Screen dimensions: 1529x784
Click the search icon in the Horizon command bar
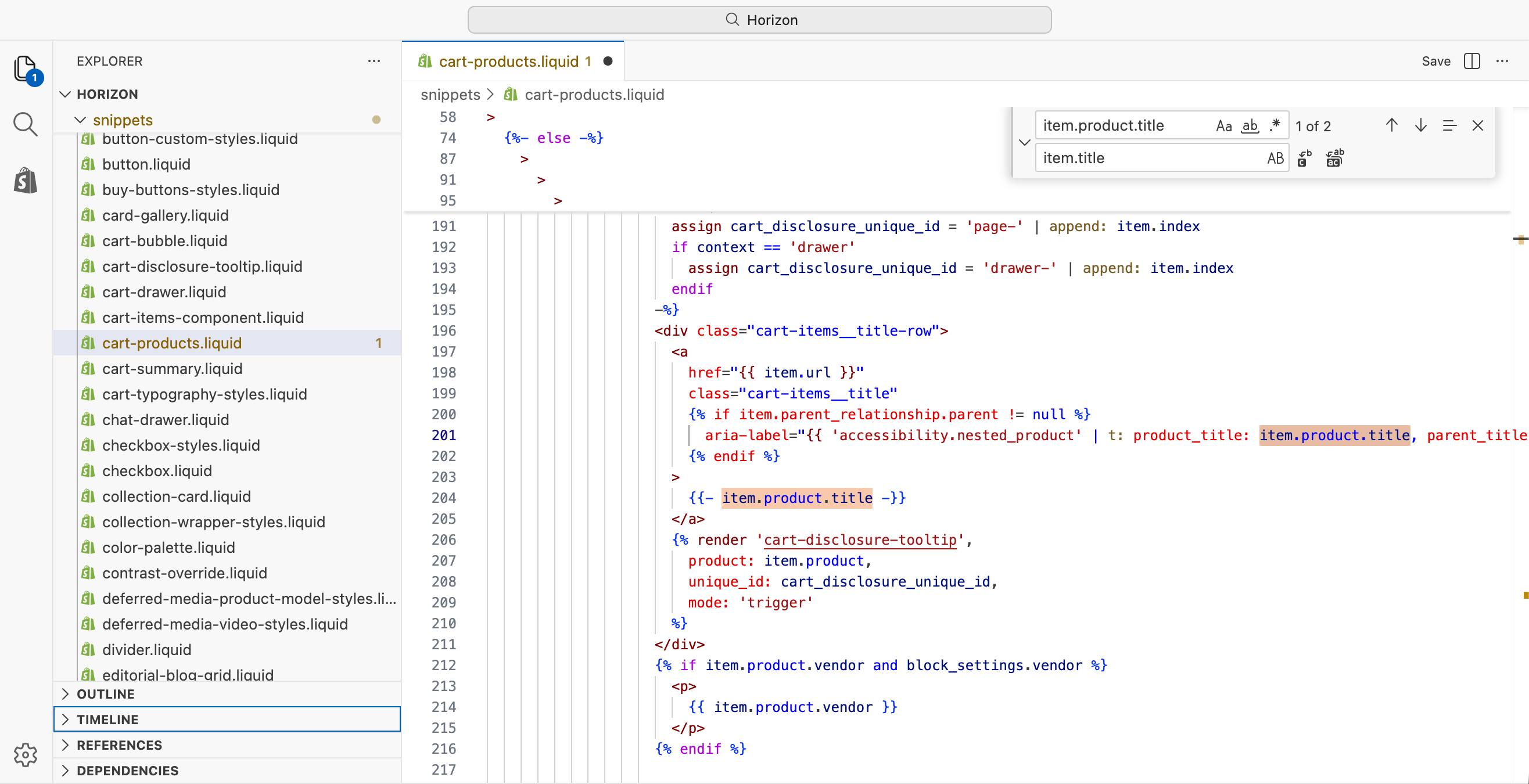tap(733, 20)
